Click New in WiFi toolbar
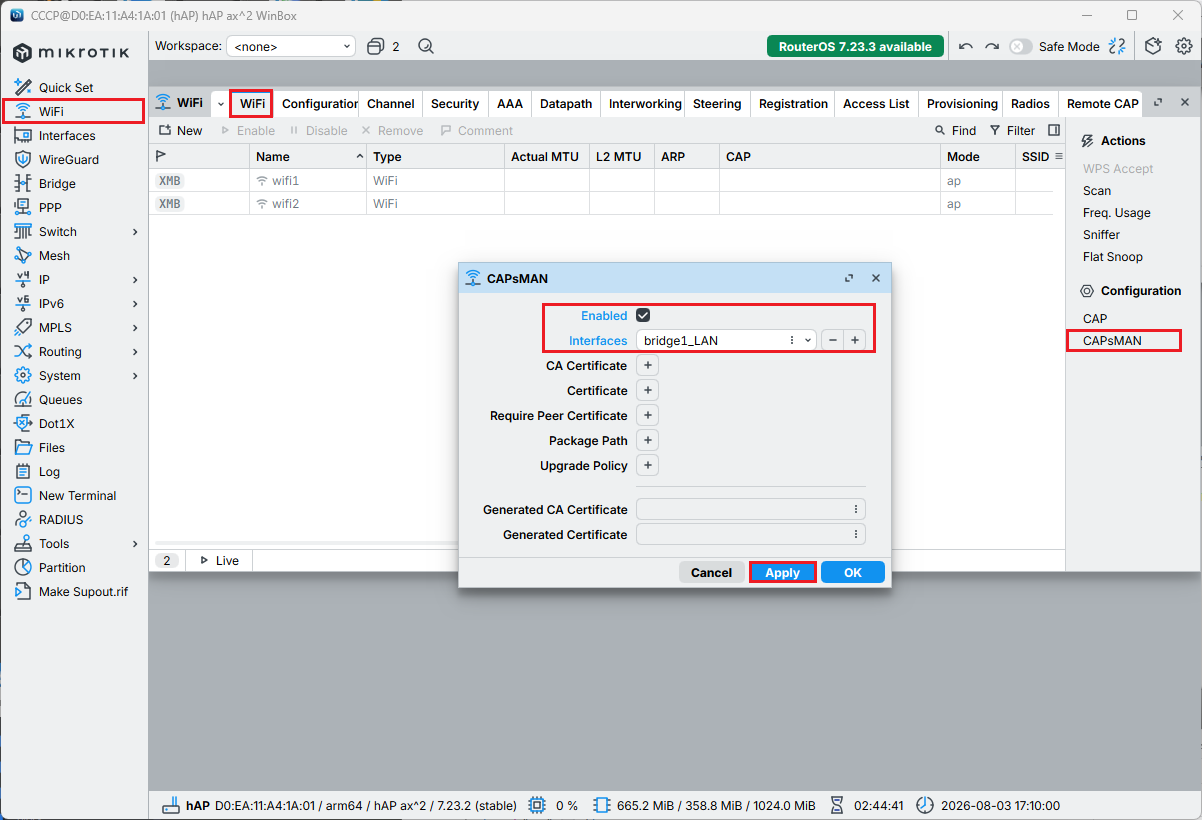 tap(180, 131)
